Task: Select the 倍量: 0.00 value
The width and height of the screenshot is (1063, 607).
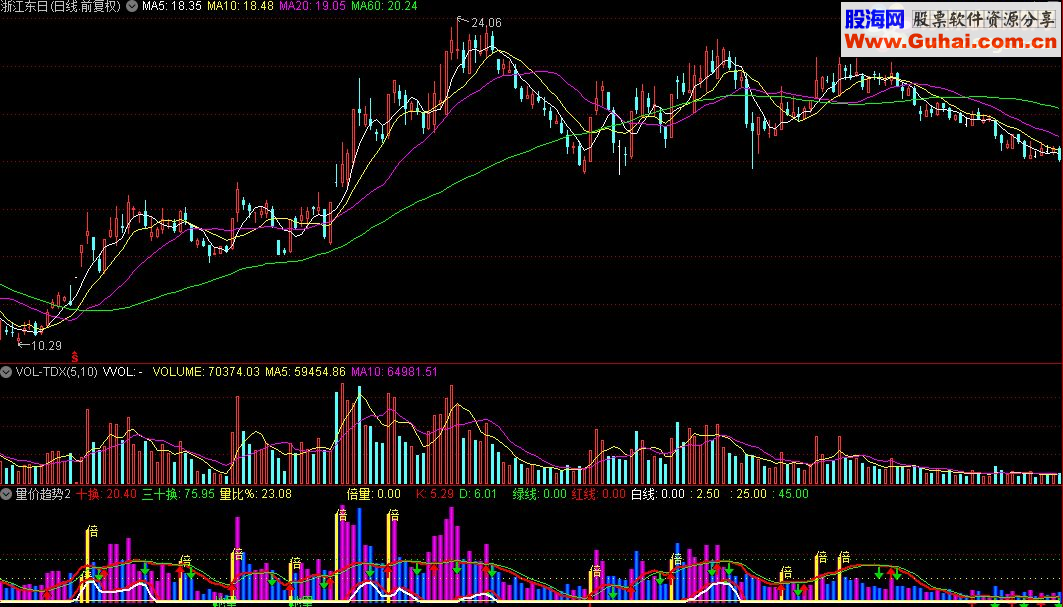Action: pyautogui.click(x=374, y=494)
